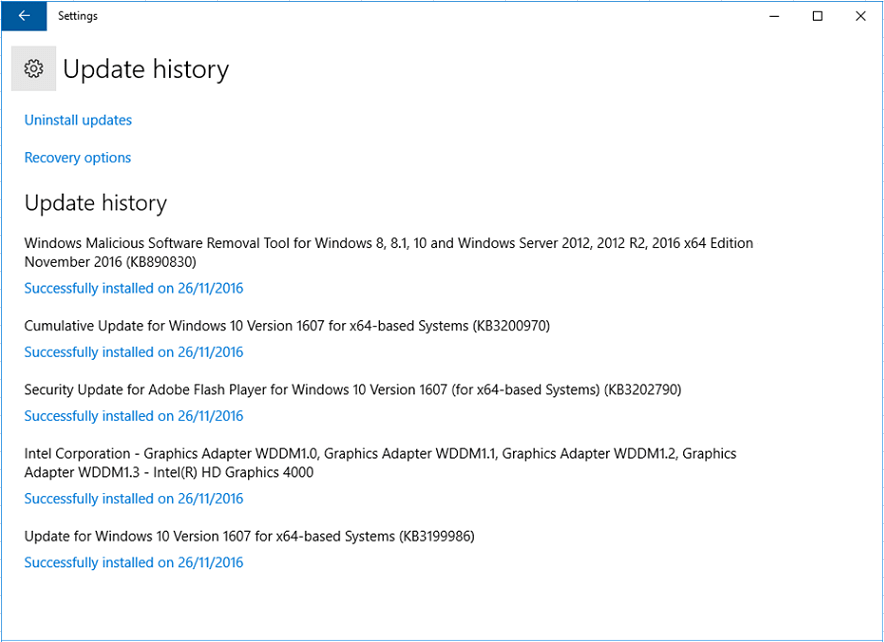Click install status under Adobe Flash Player update
Screen dimensions: 884x642
click(x=134, y=416)
